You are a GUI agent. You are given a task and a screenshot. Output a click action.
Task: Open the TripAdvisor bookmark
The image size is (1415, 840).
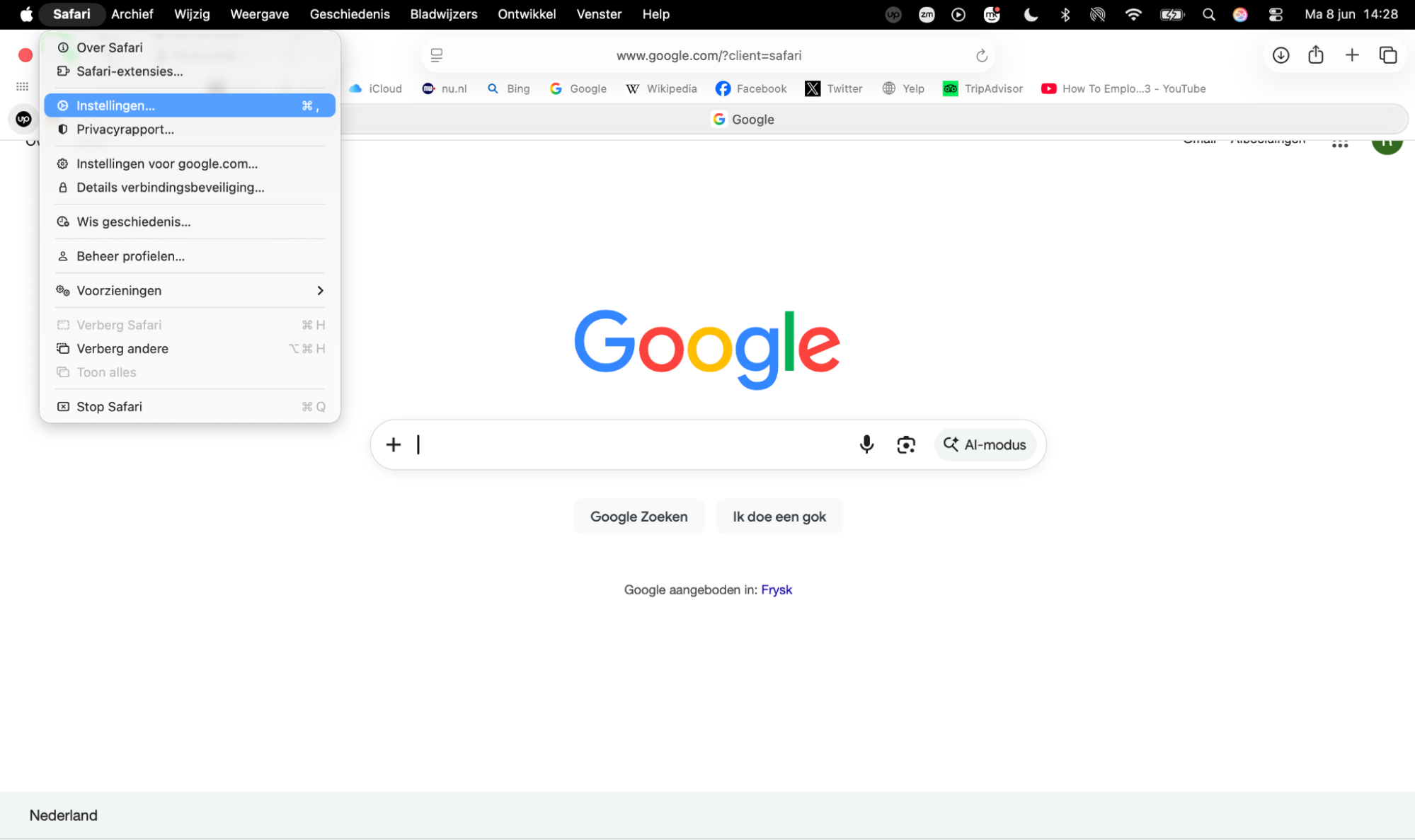pyautogui.click(x=983, y=88)
